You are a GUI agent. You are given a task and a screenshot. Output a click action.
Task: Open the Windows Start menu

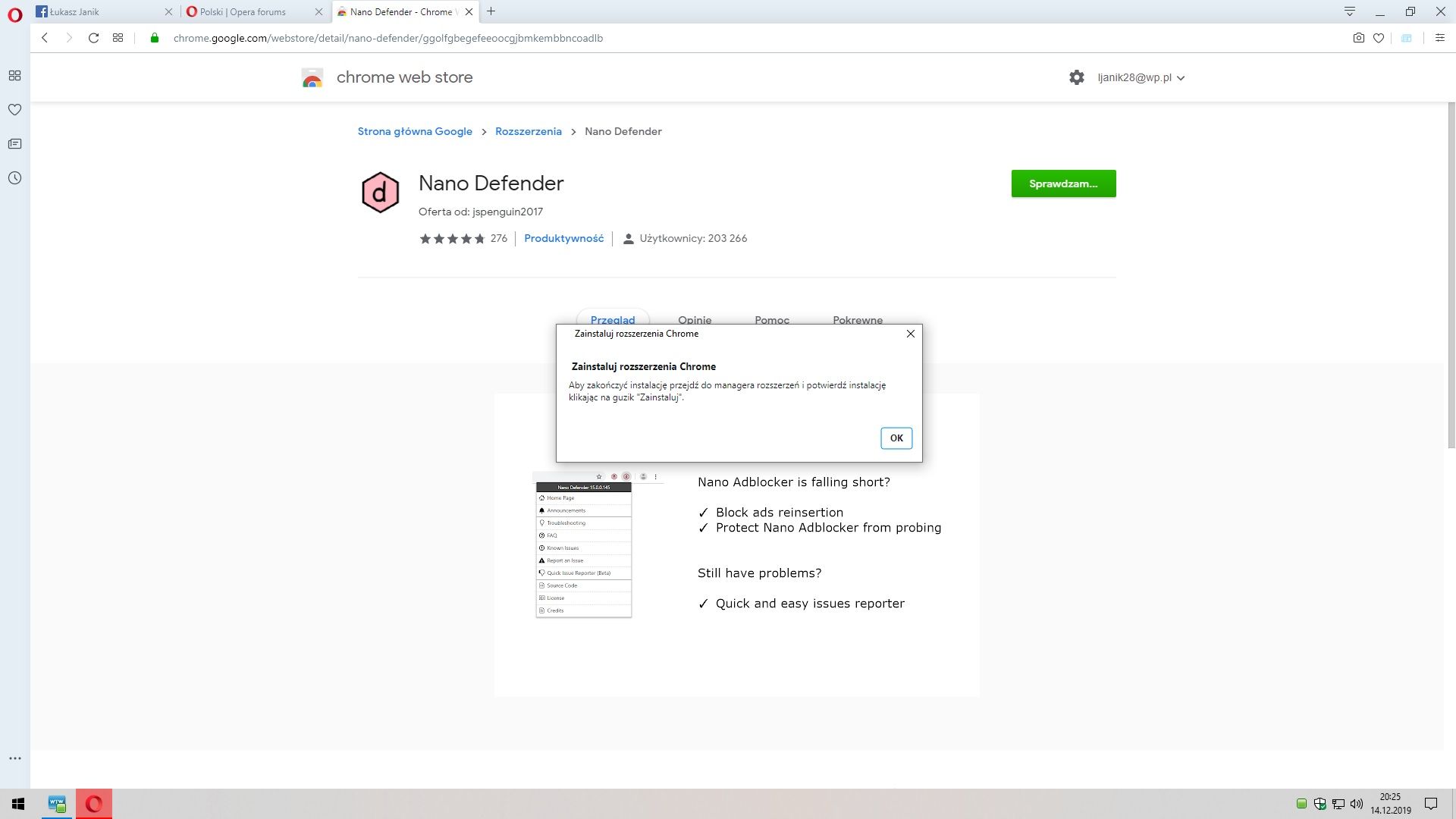tap(18, 804)
